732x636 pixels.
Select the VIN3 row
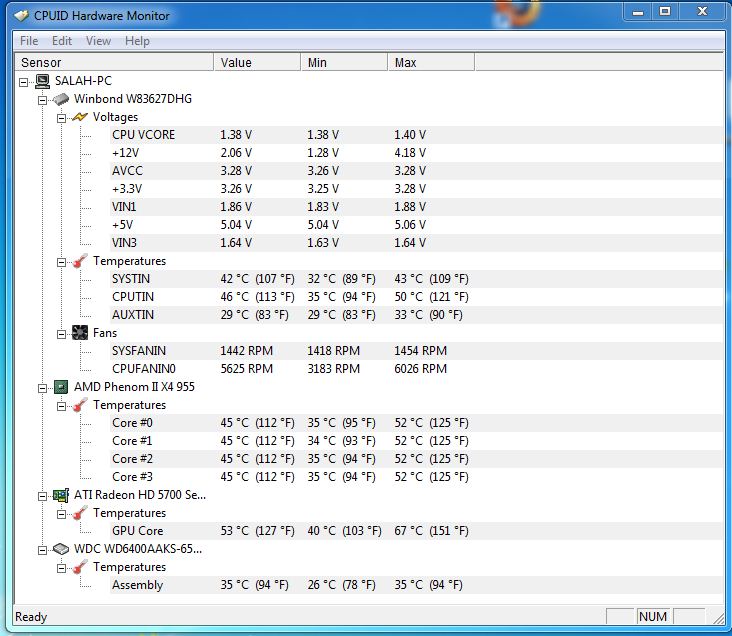click(x=416, y=243)
